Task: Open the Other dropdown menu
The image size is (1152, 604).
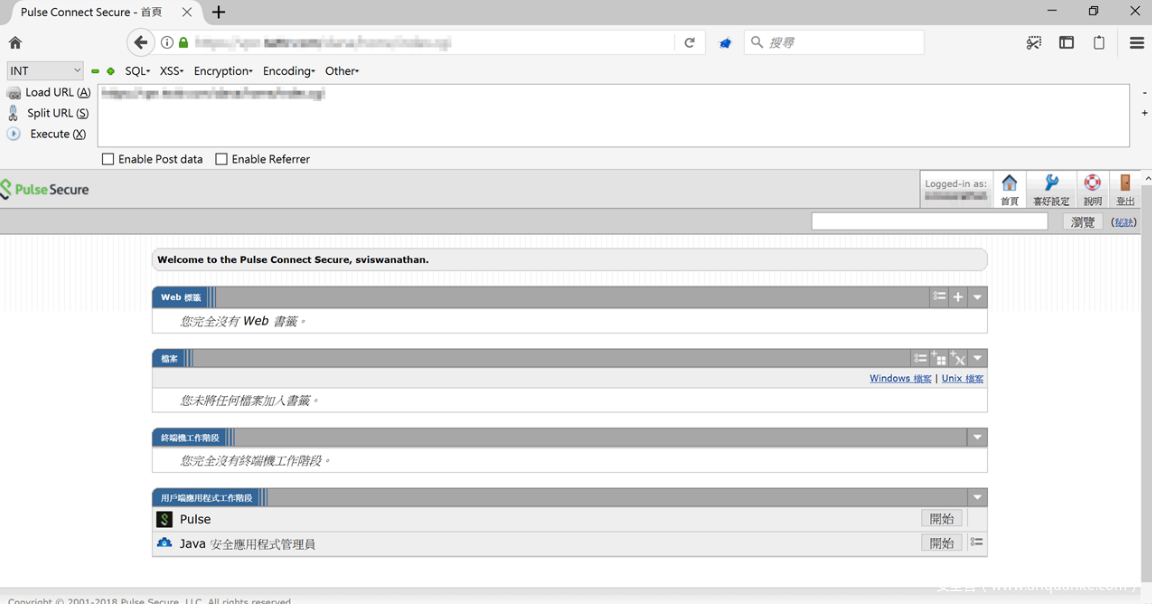Action: 342,71
